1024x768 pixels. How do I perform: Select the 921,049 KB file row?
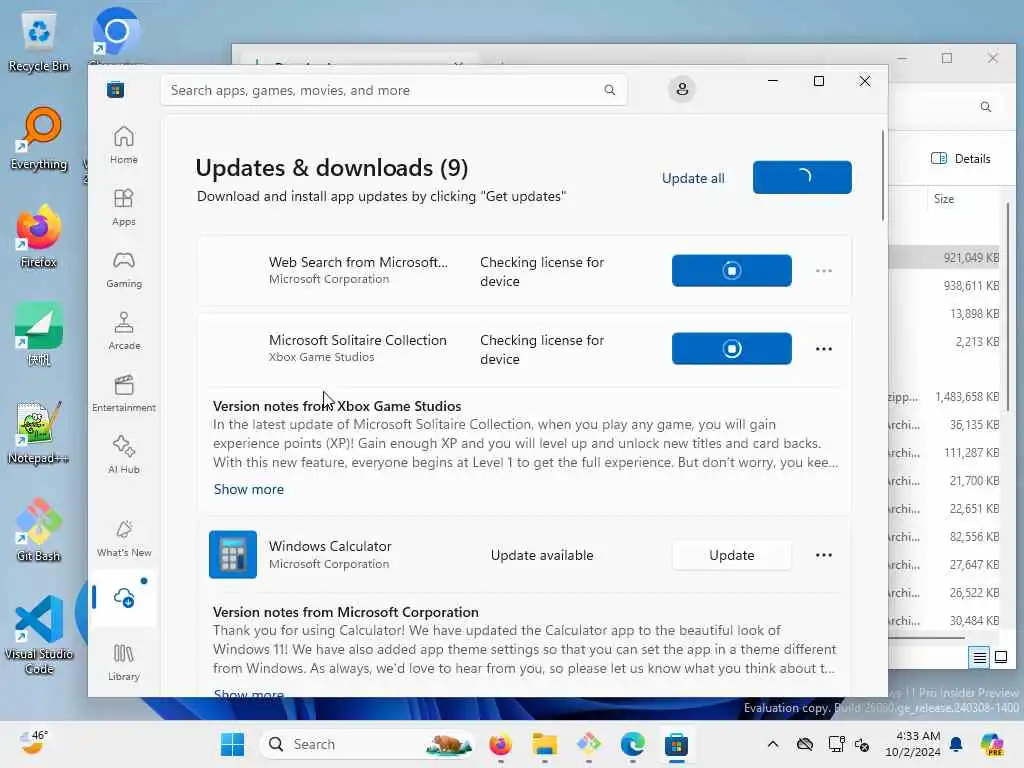tap(944, 258)
